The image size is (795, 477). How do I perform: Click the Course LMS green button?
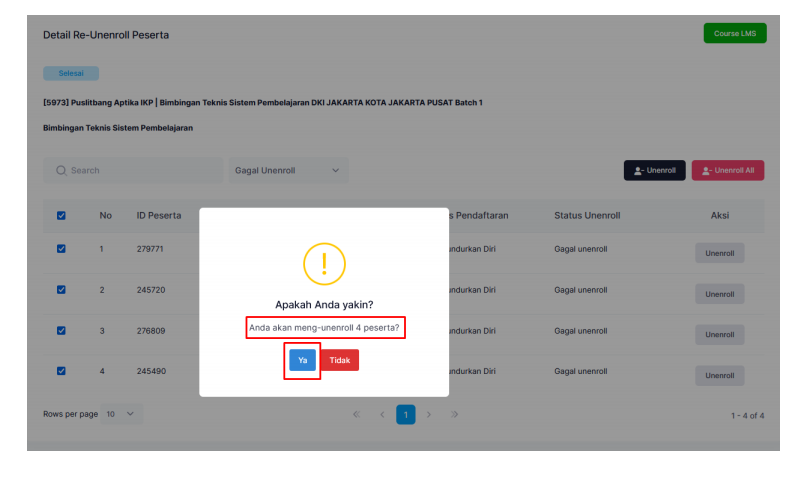(734, 33)
